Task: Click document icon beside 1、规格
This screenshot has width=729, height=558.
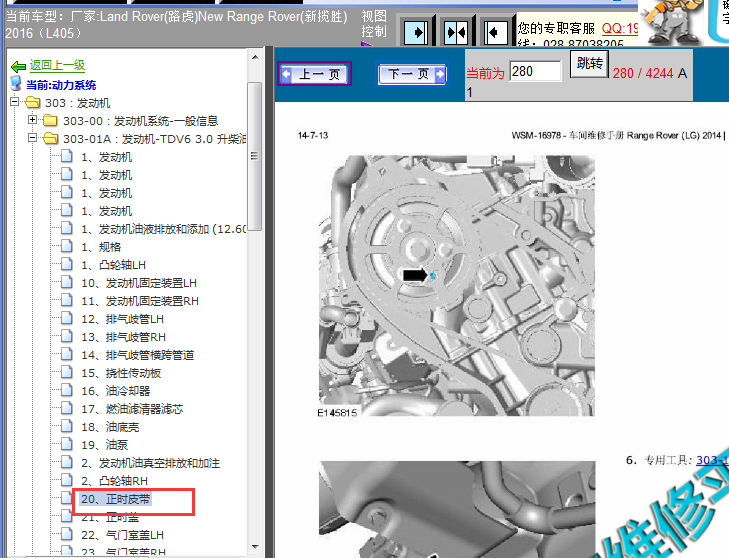Action: click(67, 246)
